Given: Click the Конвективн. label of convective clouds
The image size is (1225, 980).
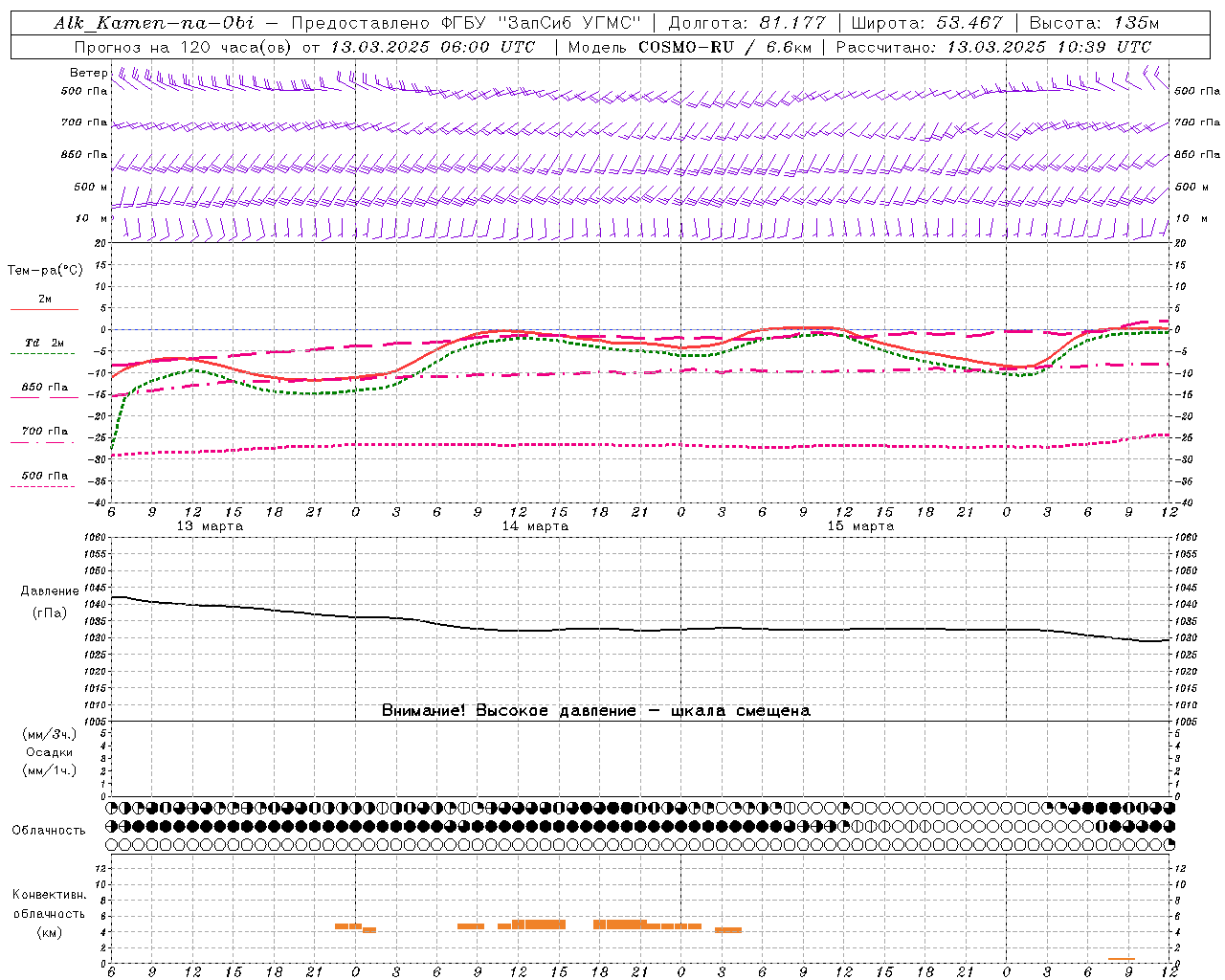Looking at the screenshot, I should [50, 895].
